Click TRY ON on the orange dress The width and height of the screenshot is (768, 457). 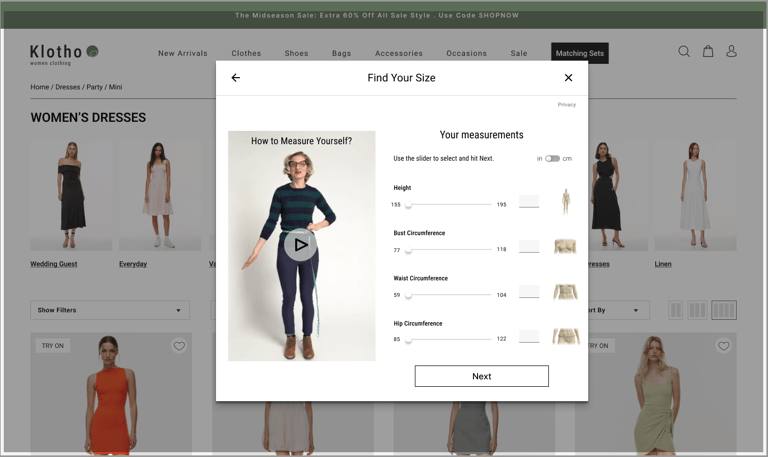[52, 345]
